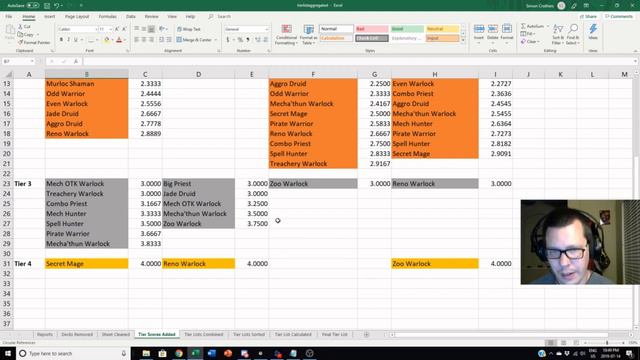Open the Clear menu
This screenshot has height=360, width=640.
pos(530,42)
